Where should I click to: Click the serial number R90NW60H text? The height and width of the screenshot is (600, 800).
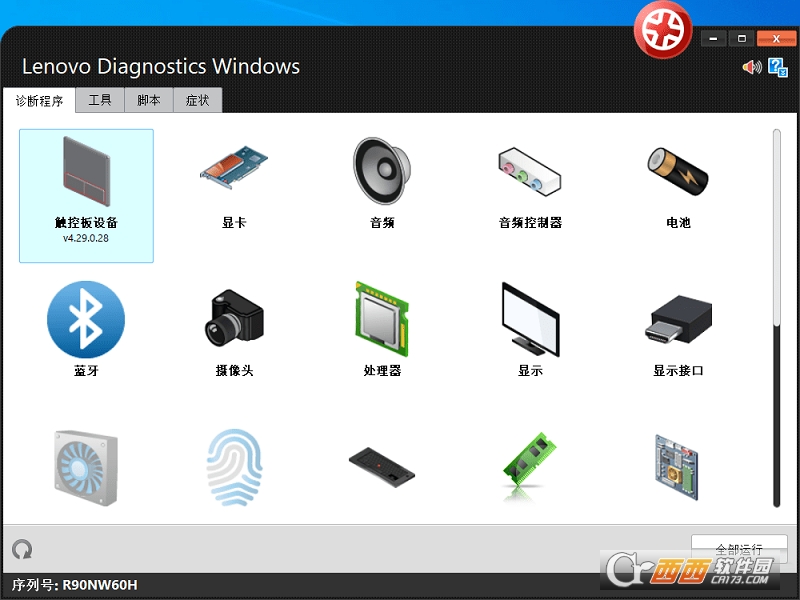pos(99,585)
